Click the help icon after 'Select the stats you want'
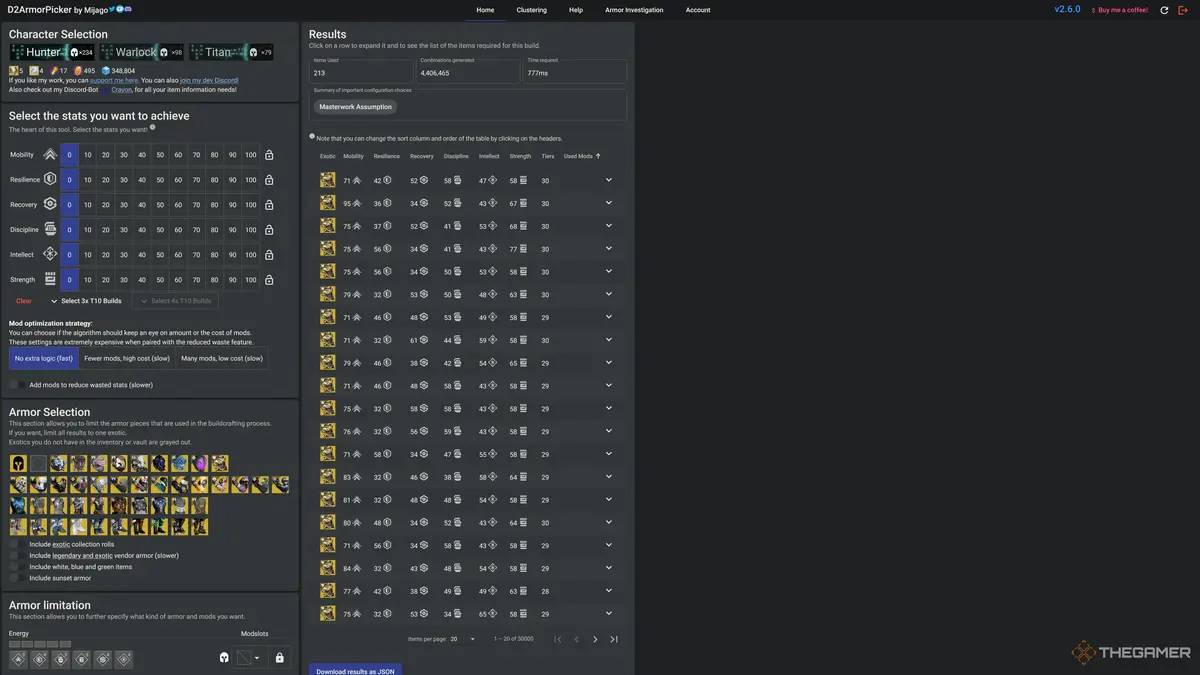This screenshot has height=675, width=1200. 153,128
